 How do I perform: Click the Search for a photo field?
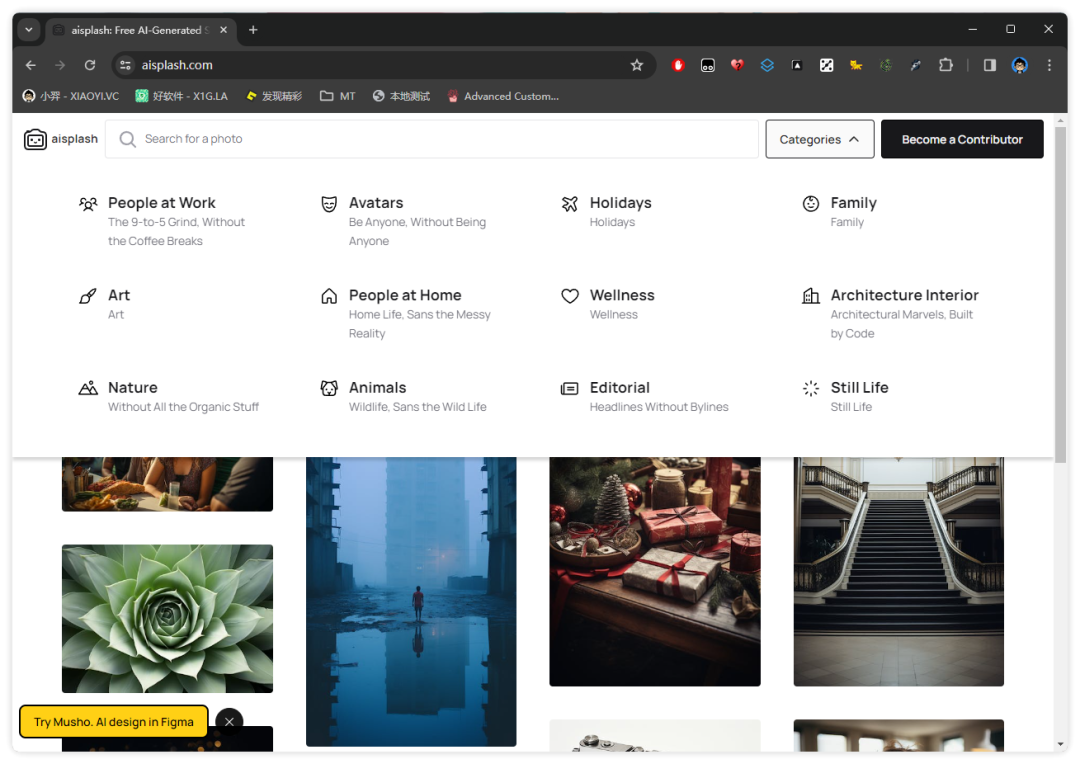point(432,139)
